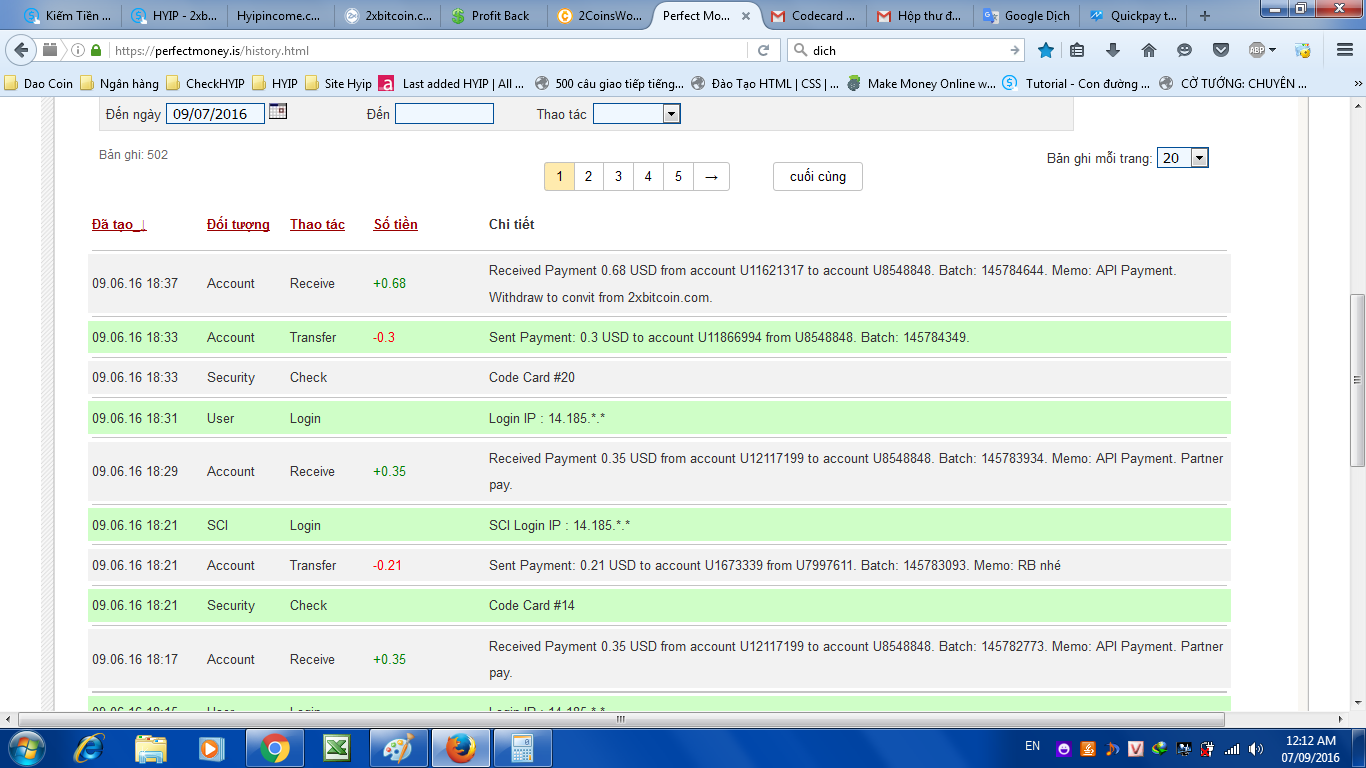The width and height of the screenshot is (1366, 768).
Task: Sort by Thao tác column header
Action: click(x=317, y=225)
